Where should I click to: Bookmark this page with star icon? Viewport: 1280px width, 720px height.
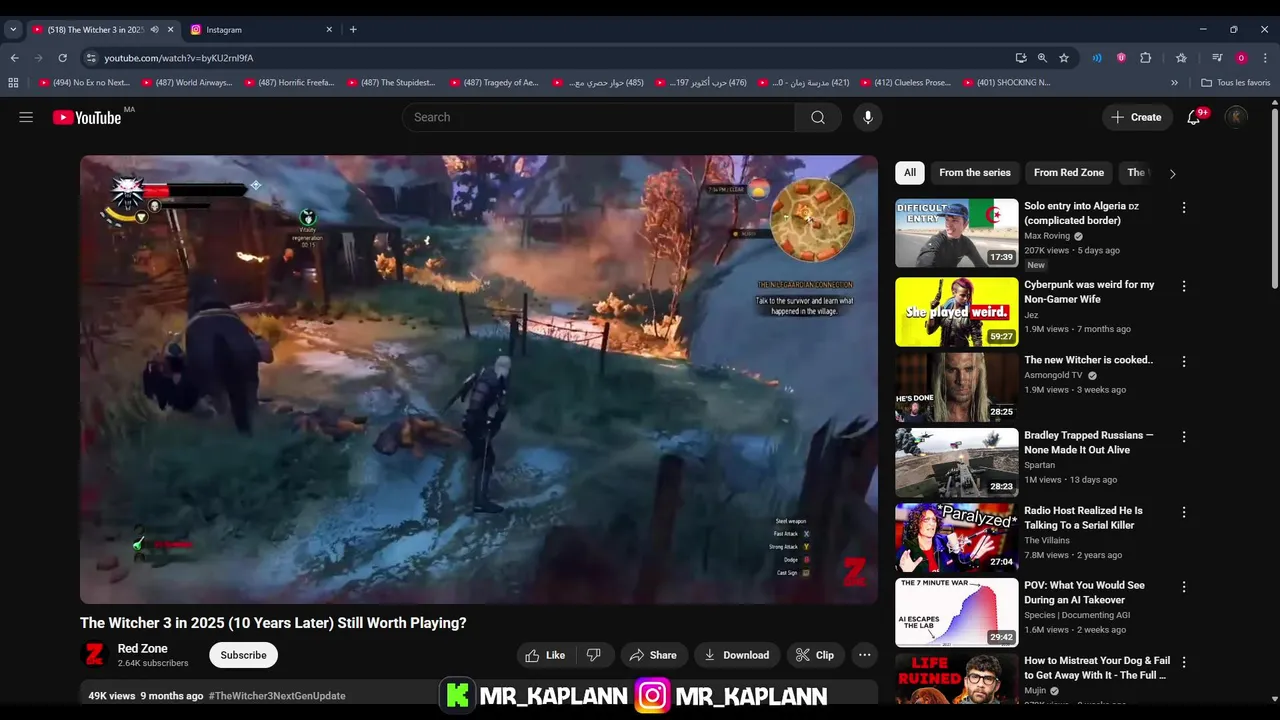coord(1064,58)
